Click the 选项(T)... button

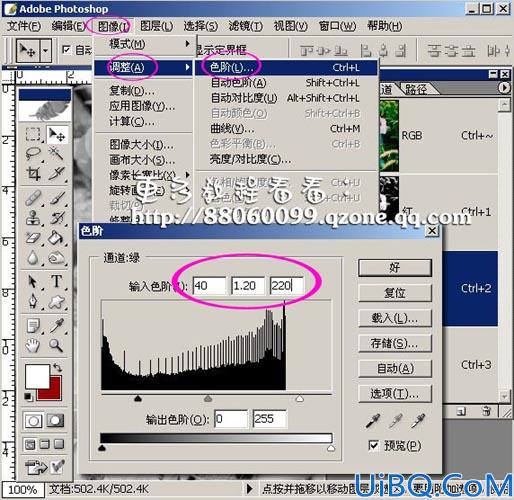click(395, 394)
